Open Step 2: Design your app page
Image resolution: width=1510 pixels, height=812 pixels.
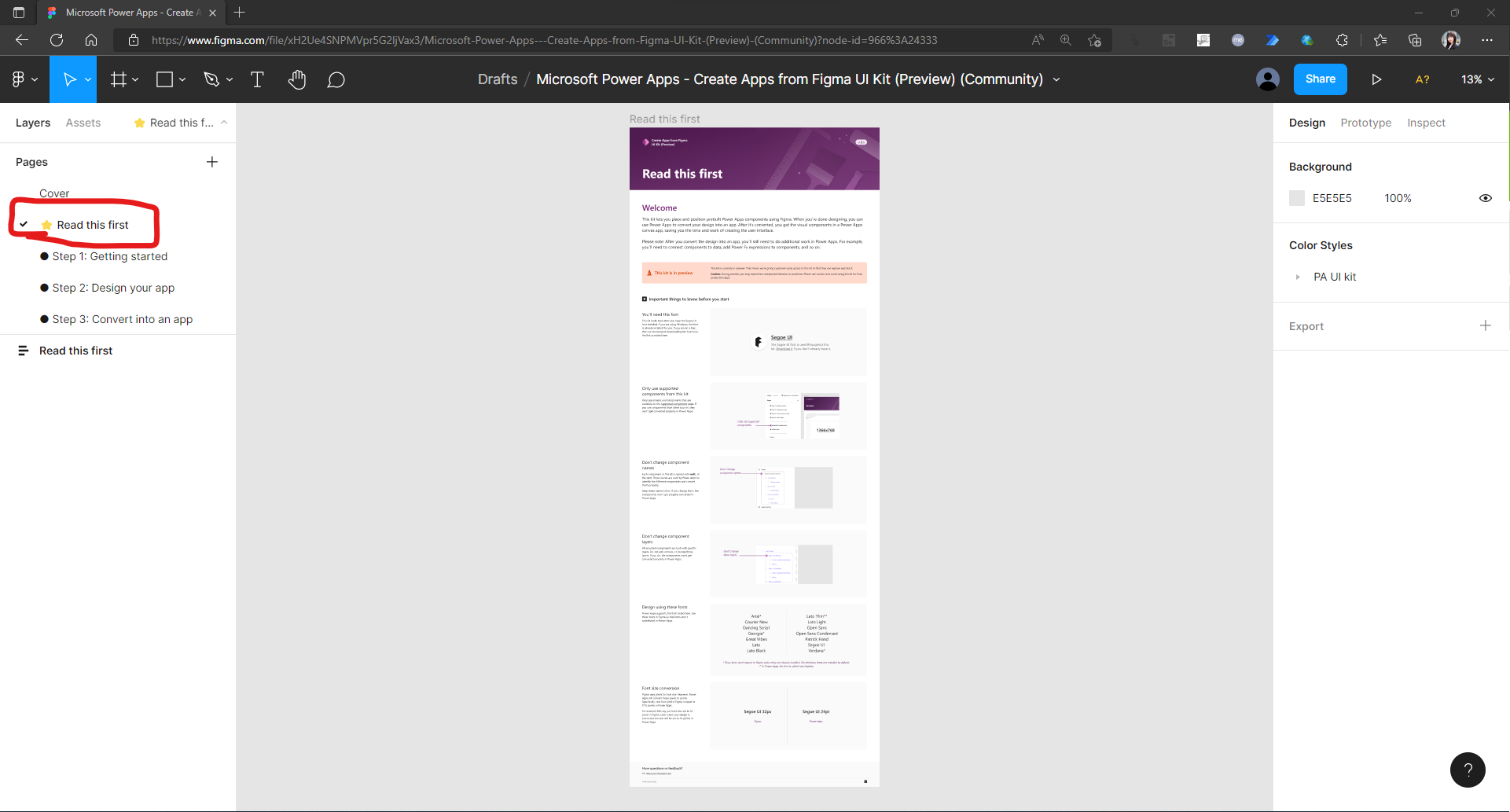pos(113,288)
